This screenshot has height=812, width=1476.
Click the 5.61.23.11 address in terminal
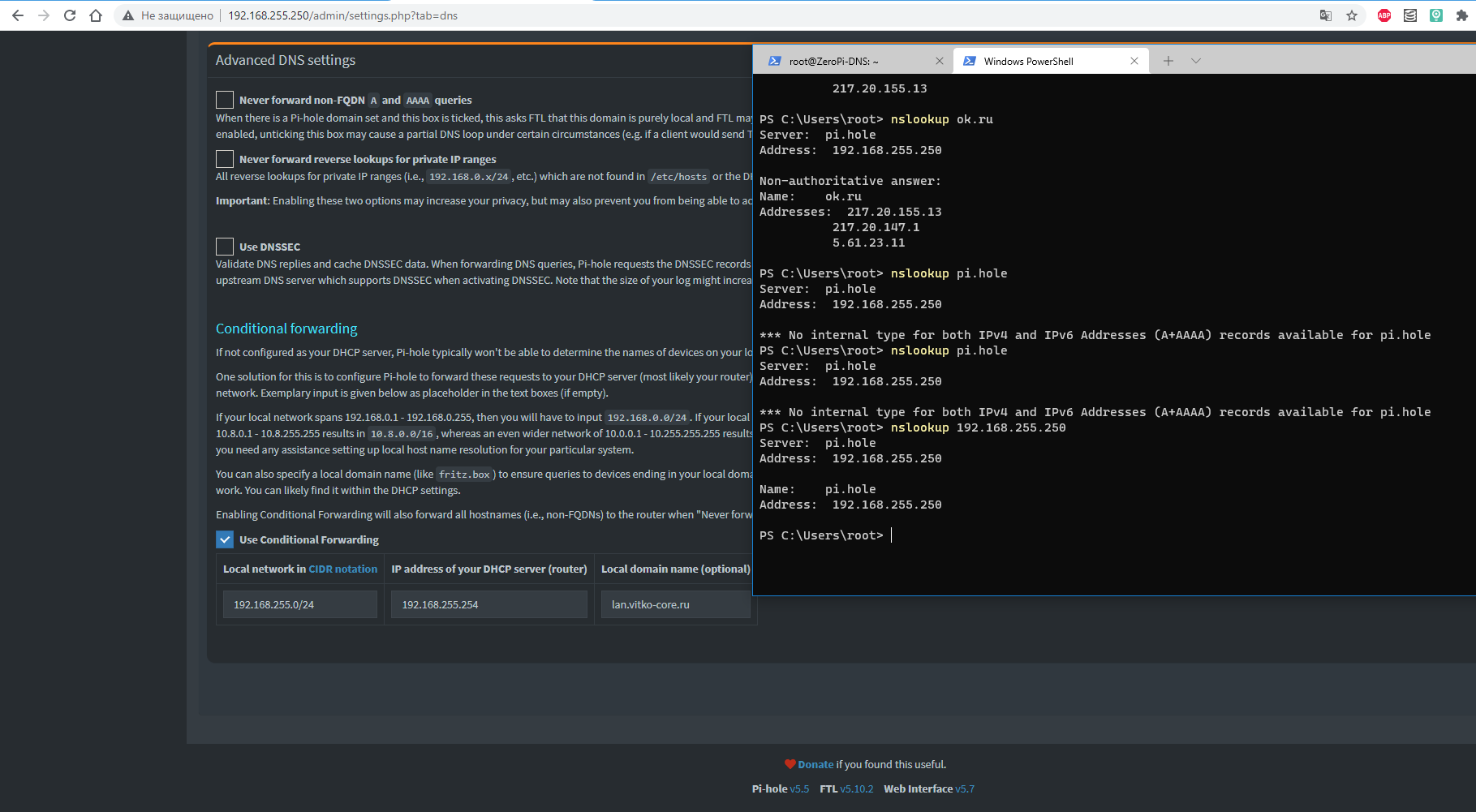click(x=868, y=243)
